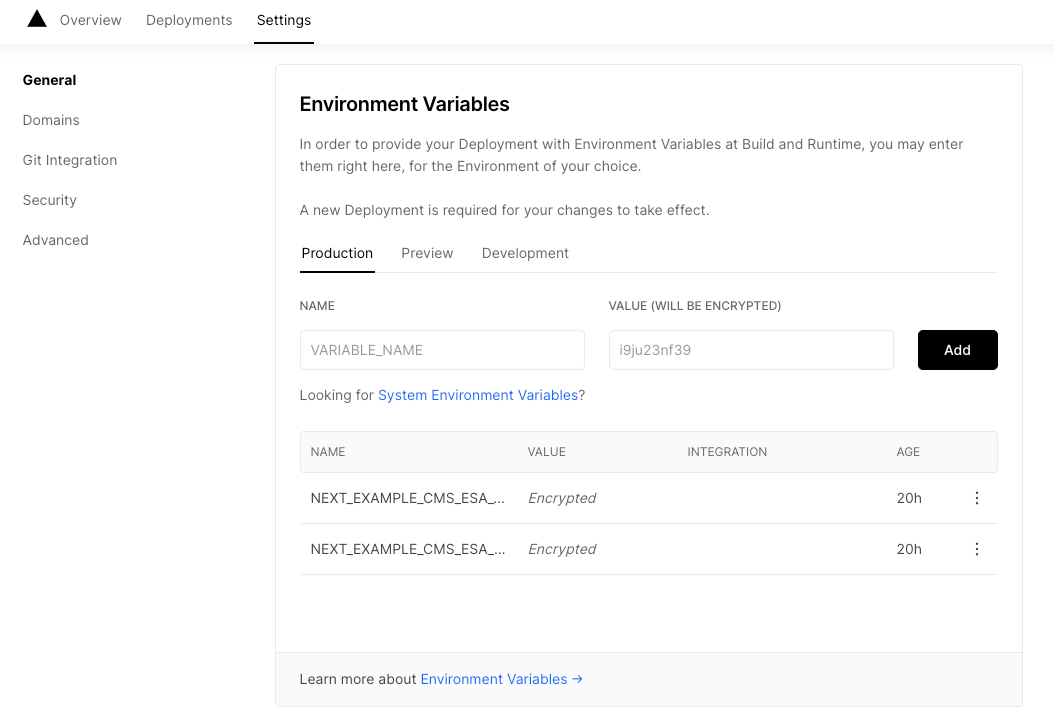Open options menu for first environment variable
Screen dimensions: 1054x713
977,498
